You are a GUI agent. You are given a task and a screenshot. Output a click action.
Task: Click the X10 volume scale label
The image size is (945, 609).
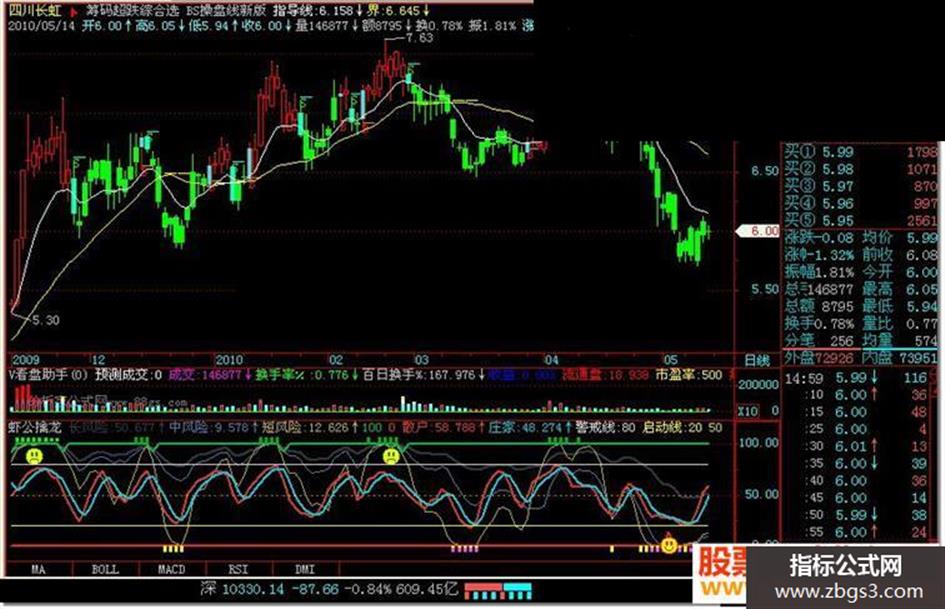coord(748,411)
